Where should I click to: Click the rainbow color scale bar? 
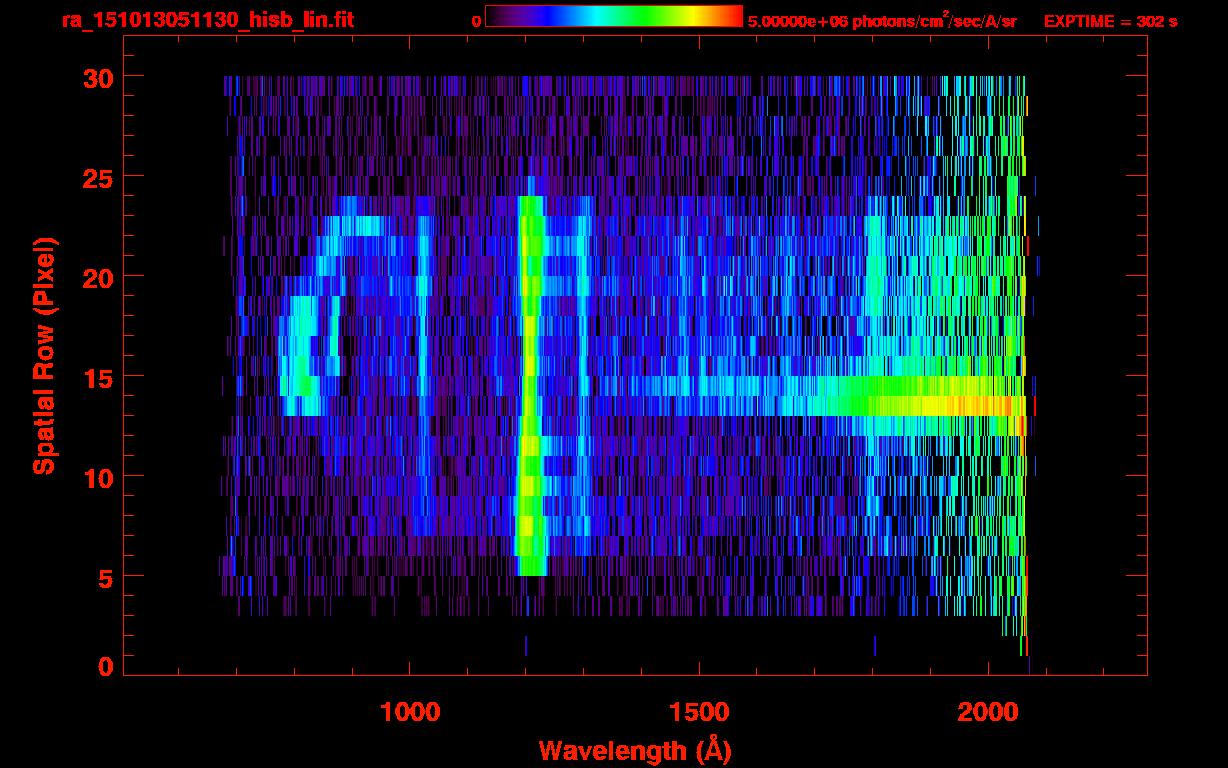(x=613, y=16)
